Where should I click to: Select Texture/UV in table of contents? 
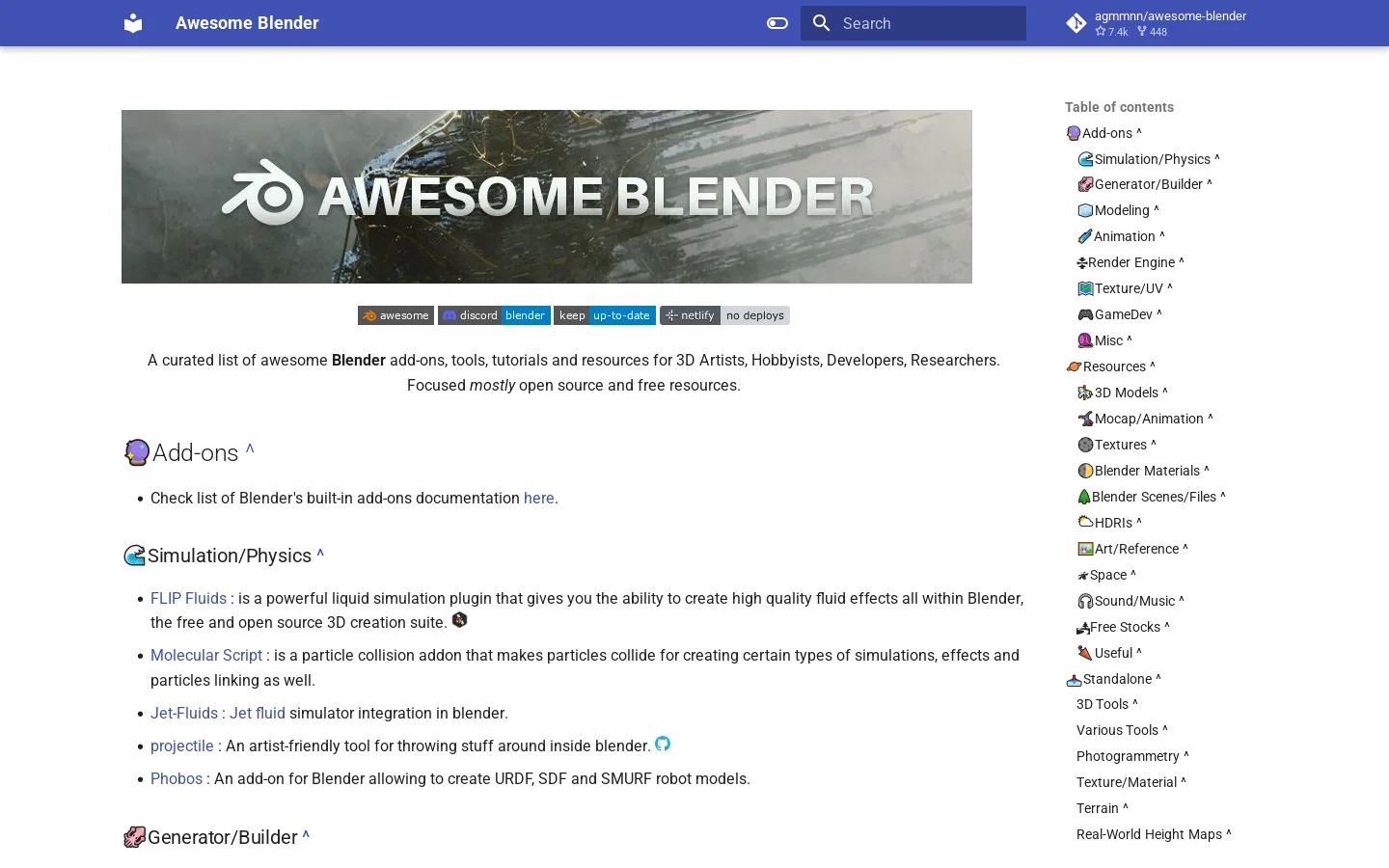[x=1125, y=288]
